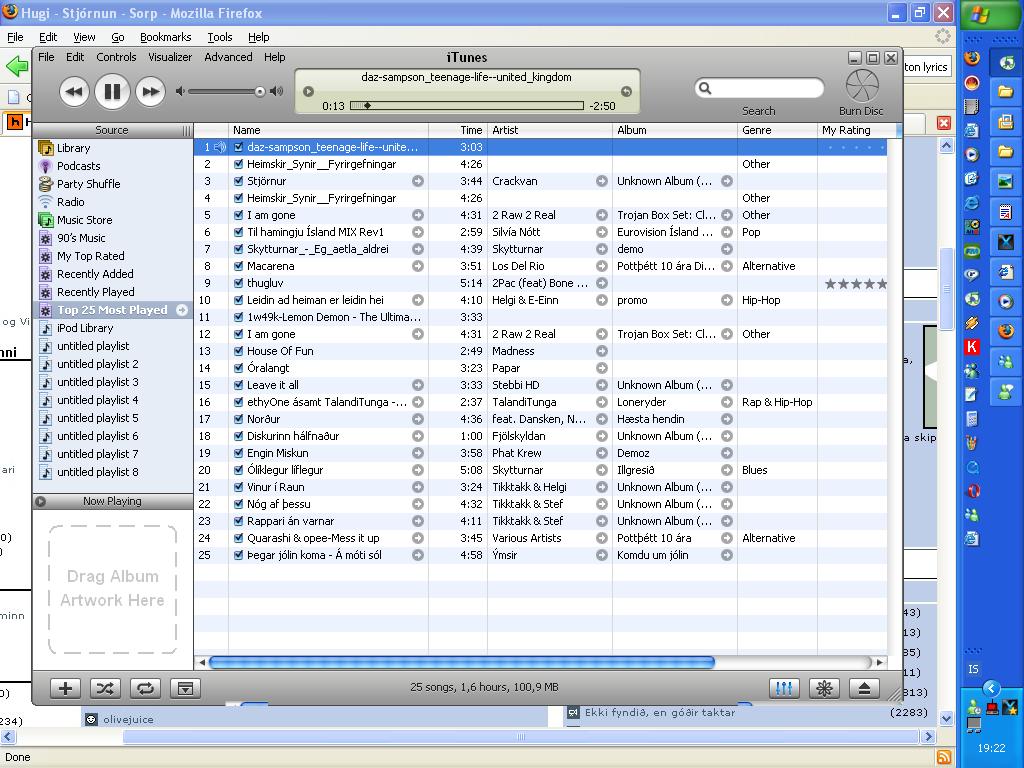Uncheck the thugluv song checkbox
Image resolution: width=1024 pixels, height=768 pixels.
(x=238, y=283)
